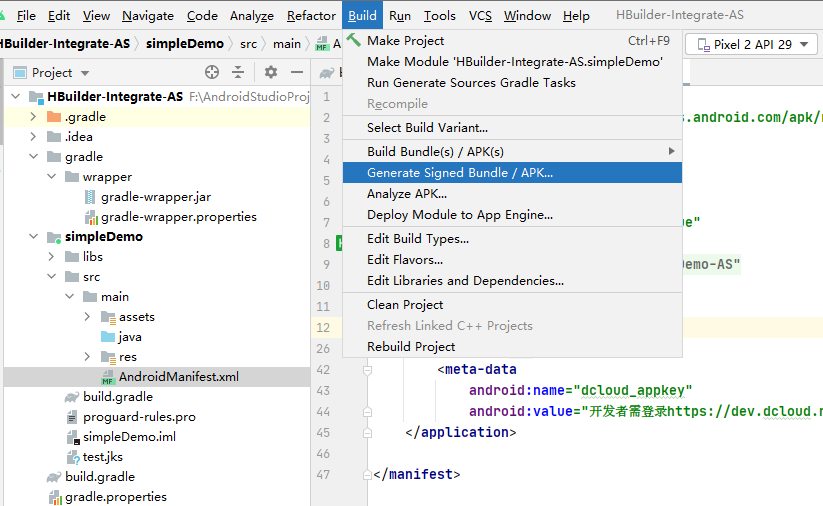
Task: Click the java folder icon
Action: [108, 336]
